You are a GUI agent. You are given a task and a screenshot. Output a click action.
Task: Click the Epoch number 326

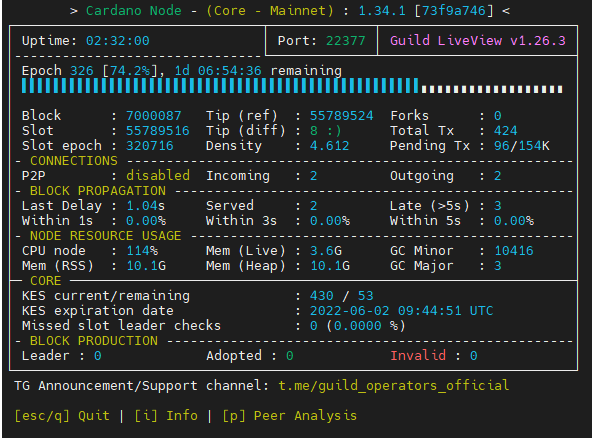(x=82, y=71)
